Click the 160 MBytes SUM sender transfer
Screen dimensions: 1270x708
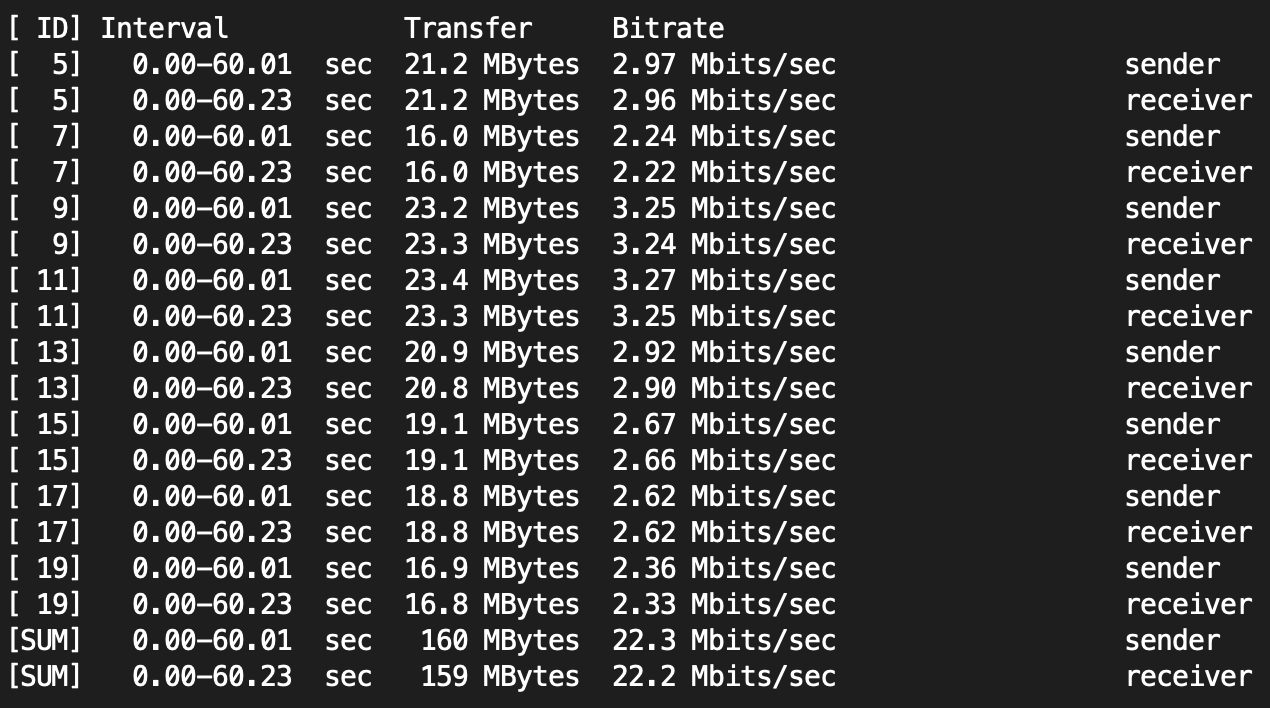508,641
